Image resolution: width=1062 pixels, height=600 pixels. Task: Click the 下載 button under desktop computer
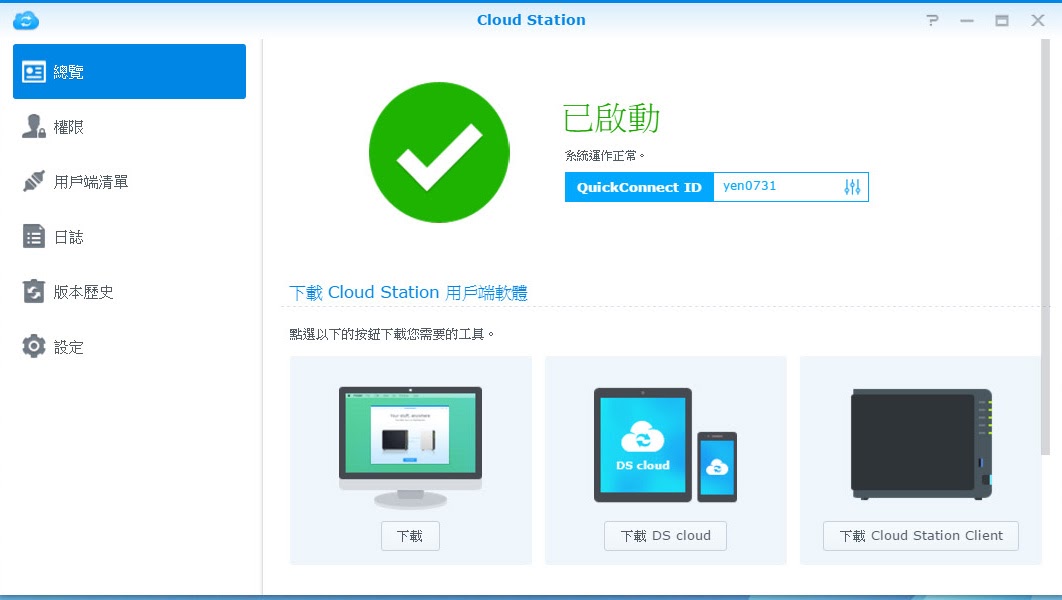(x=410, y=536)
